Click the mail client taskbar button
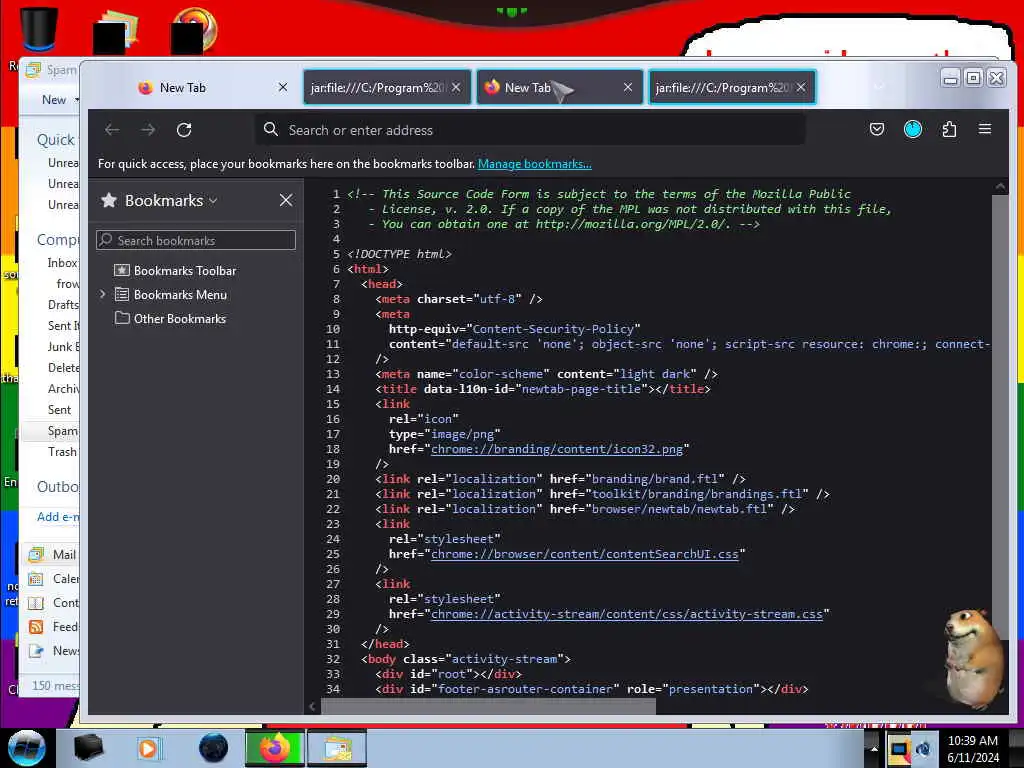Viewport: 1024px width, 768px height. tap(337, 748)
